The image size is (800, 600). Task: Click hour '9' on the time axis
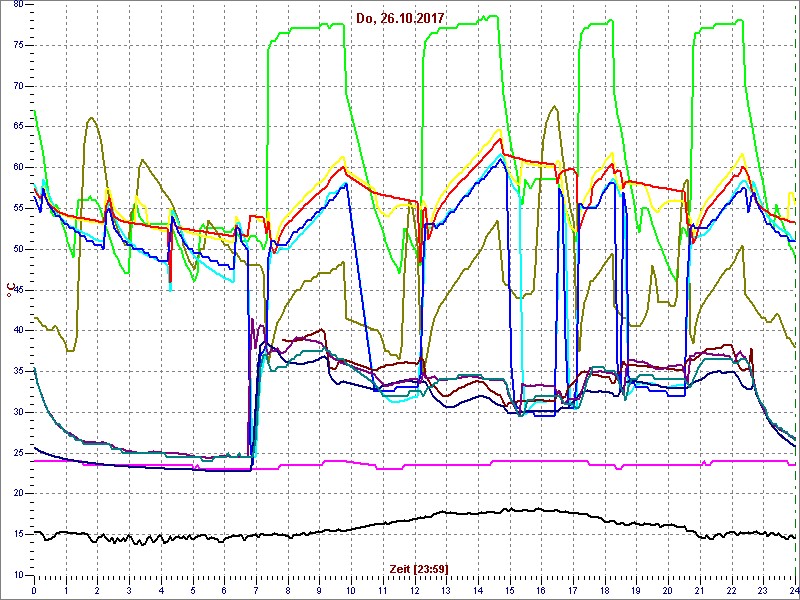[319, 590]
